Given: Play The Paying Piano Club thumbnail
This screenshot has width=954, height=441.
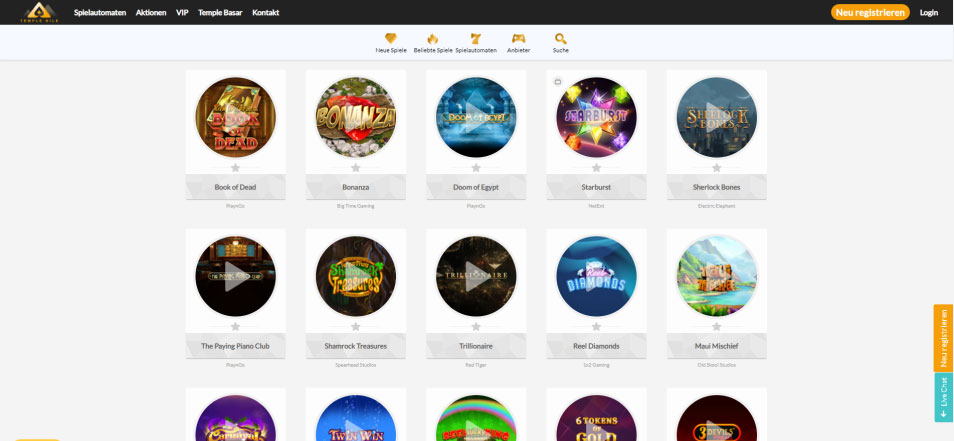Looking at the screenshot, I should pos(235,276).
